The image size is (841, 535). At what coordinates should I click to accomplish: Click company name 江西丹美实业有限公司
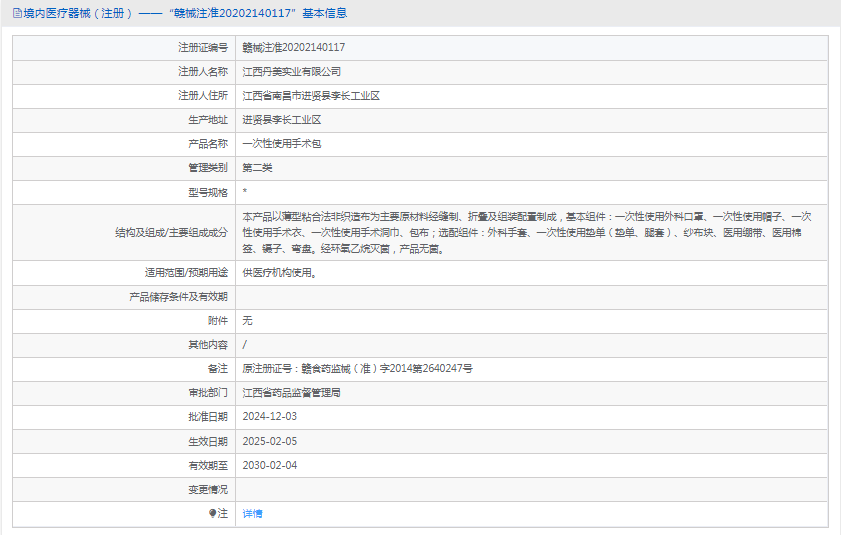tap(291, 72)
